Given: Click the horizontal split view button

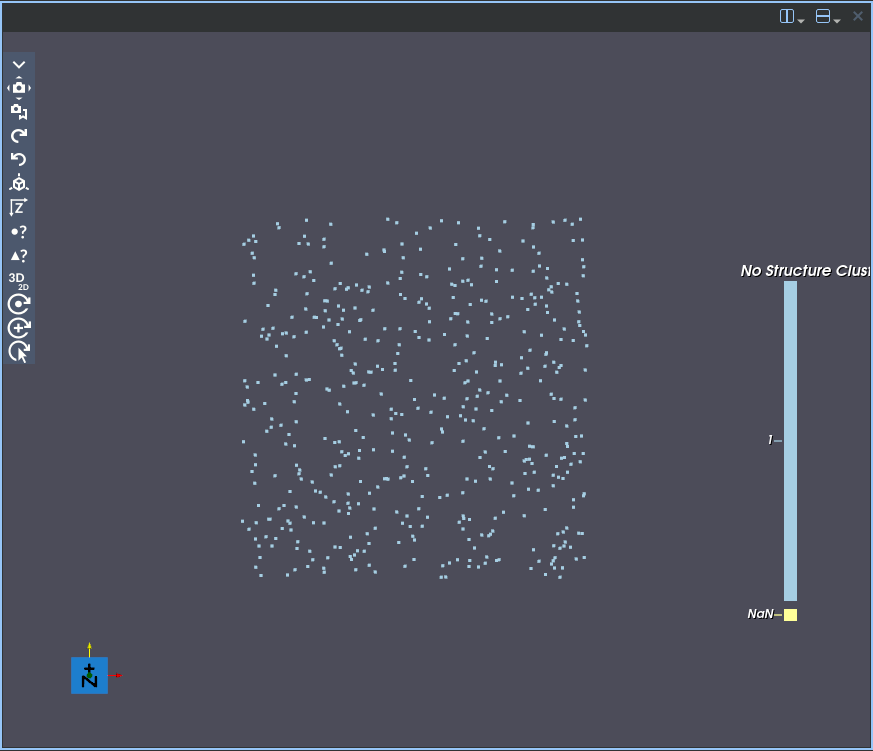Looking at the screenshot, I should point(823,15).
